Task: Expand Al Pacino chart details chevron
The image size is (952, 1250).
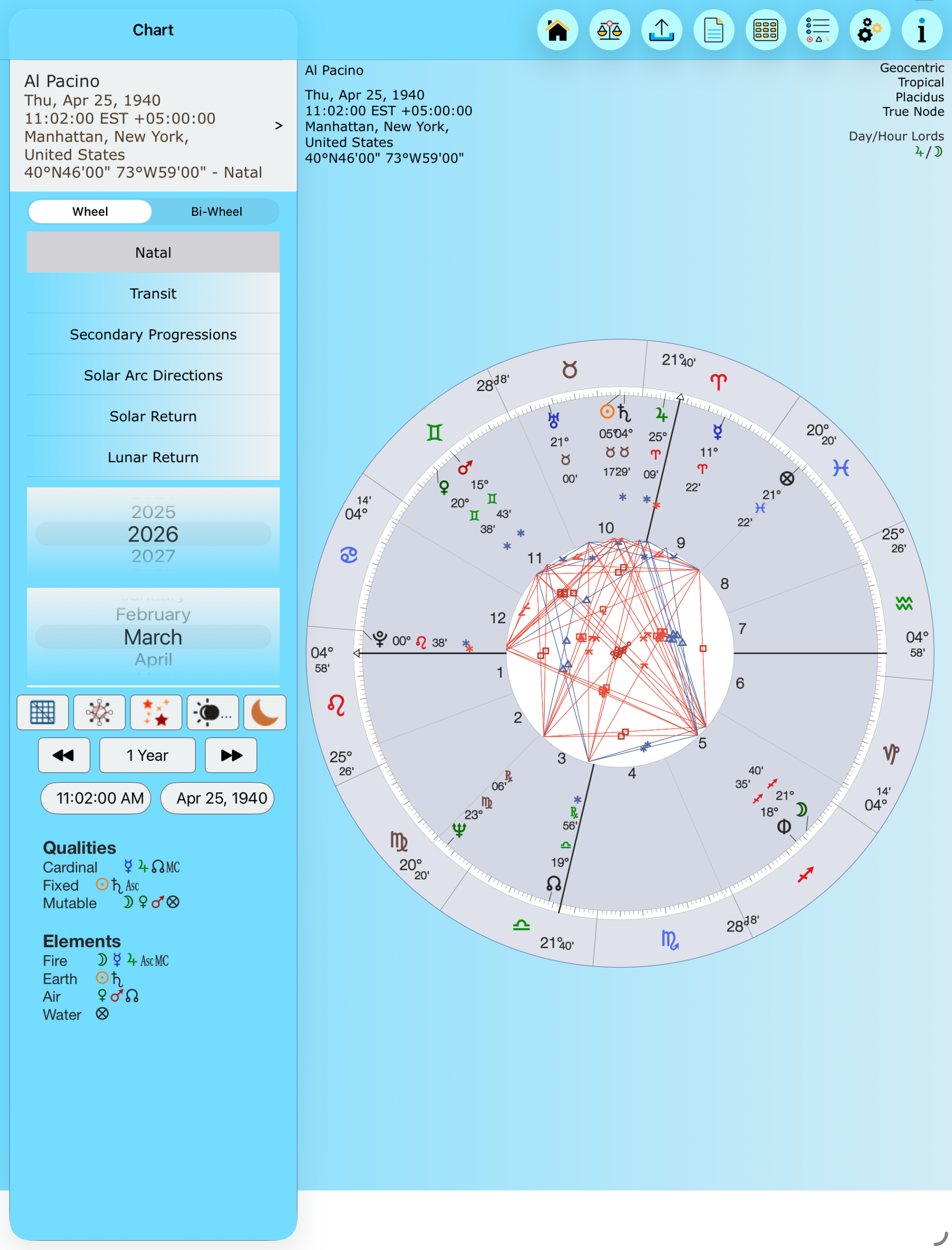Action: [278, 126]
